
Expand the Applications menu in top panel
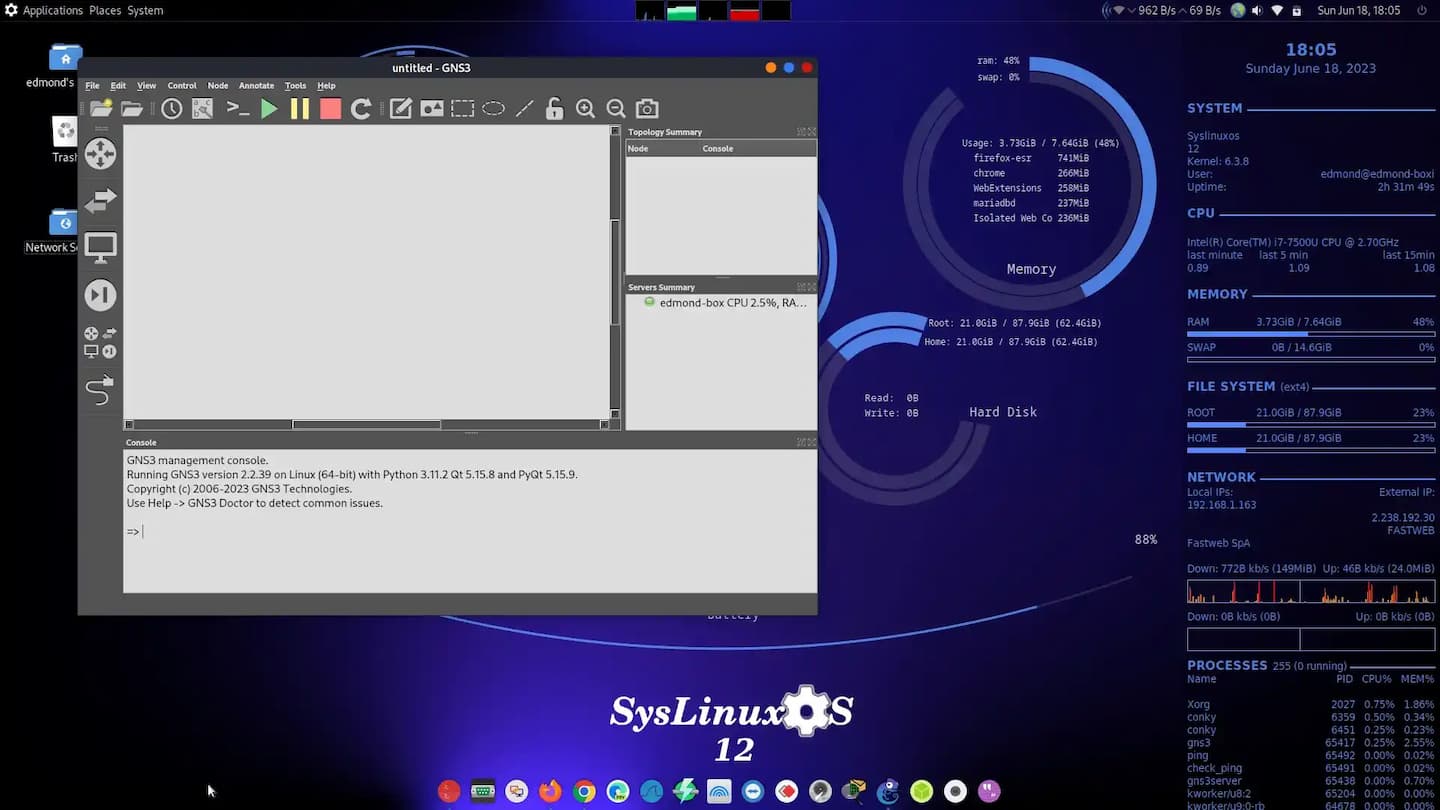(52, 10)
